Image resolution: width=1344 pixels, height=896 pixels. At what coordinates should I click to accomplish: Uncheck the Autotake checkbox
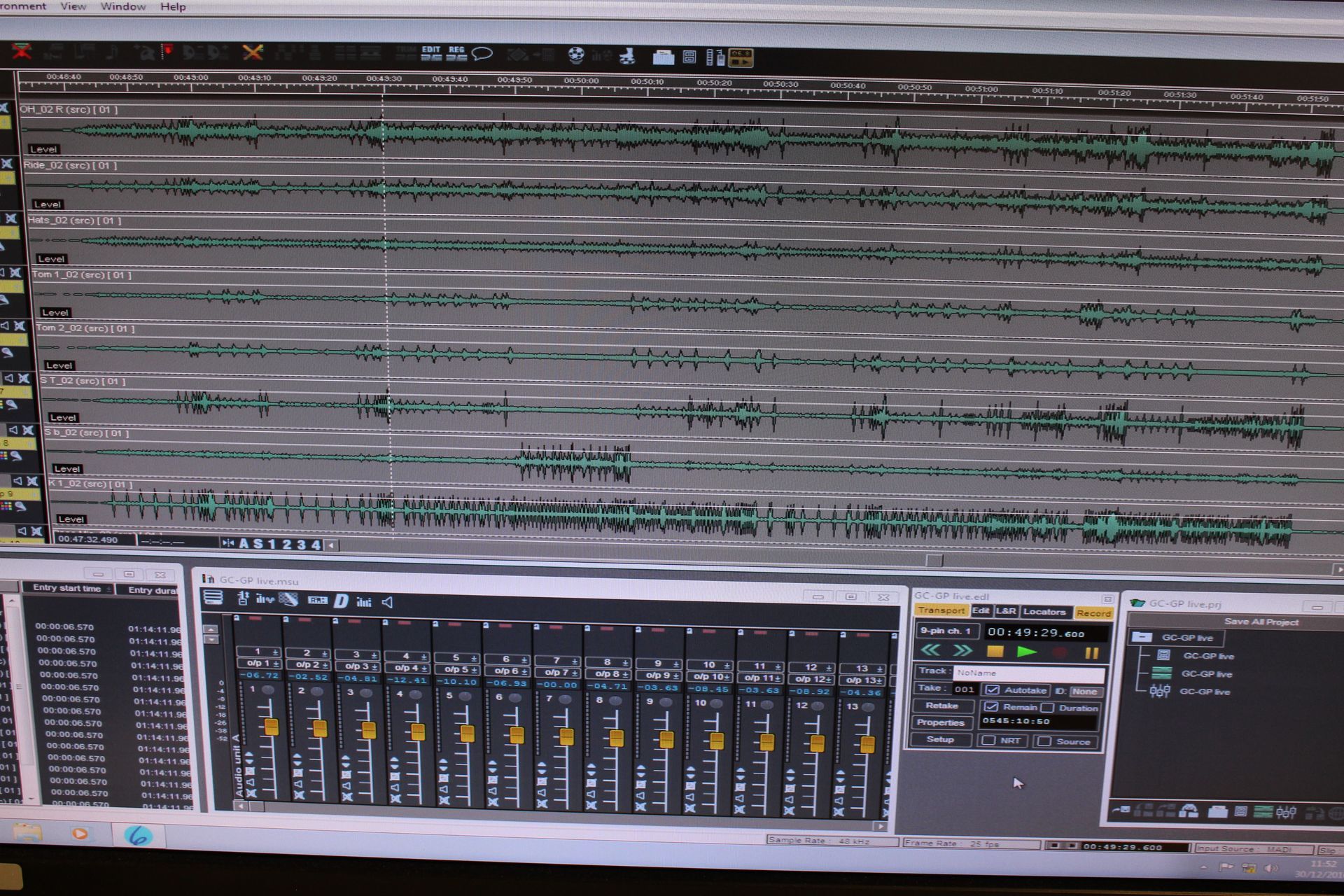(992, 690)
